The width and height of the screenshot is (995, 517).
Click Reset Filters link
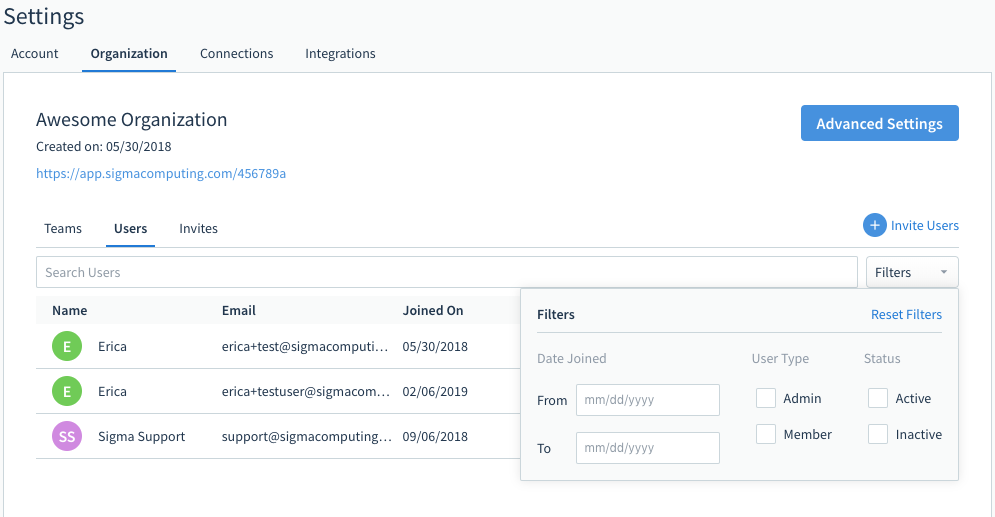[x=906, y=315]
